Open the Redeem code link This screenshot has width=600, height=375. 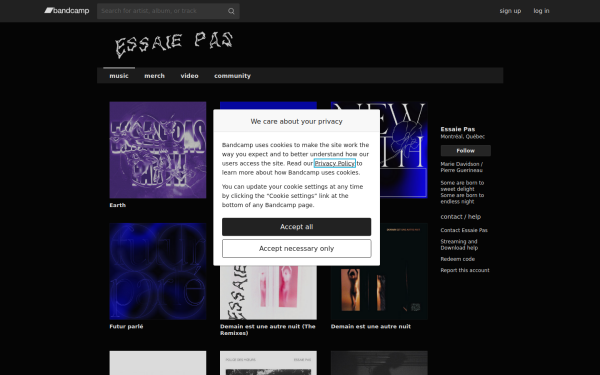458,259
